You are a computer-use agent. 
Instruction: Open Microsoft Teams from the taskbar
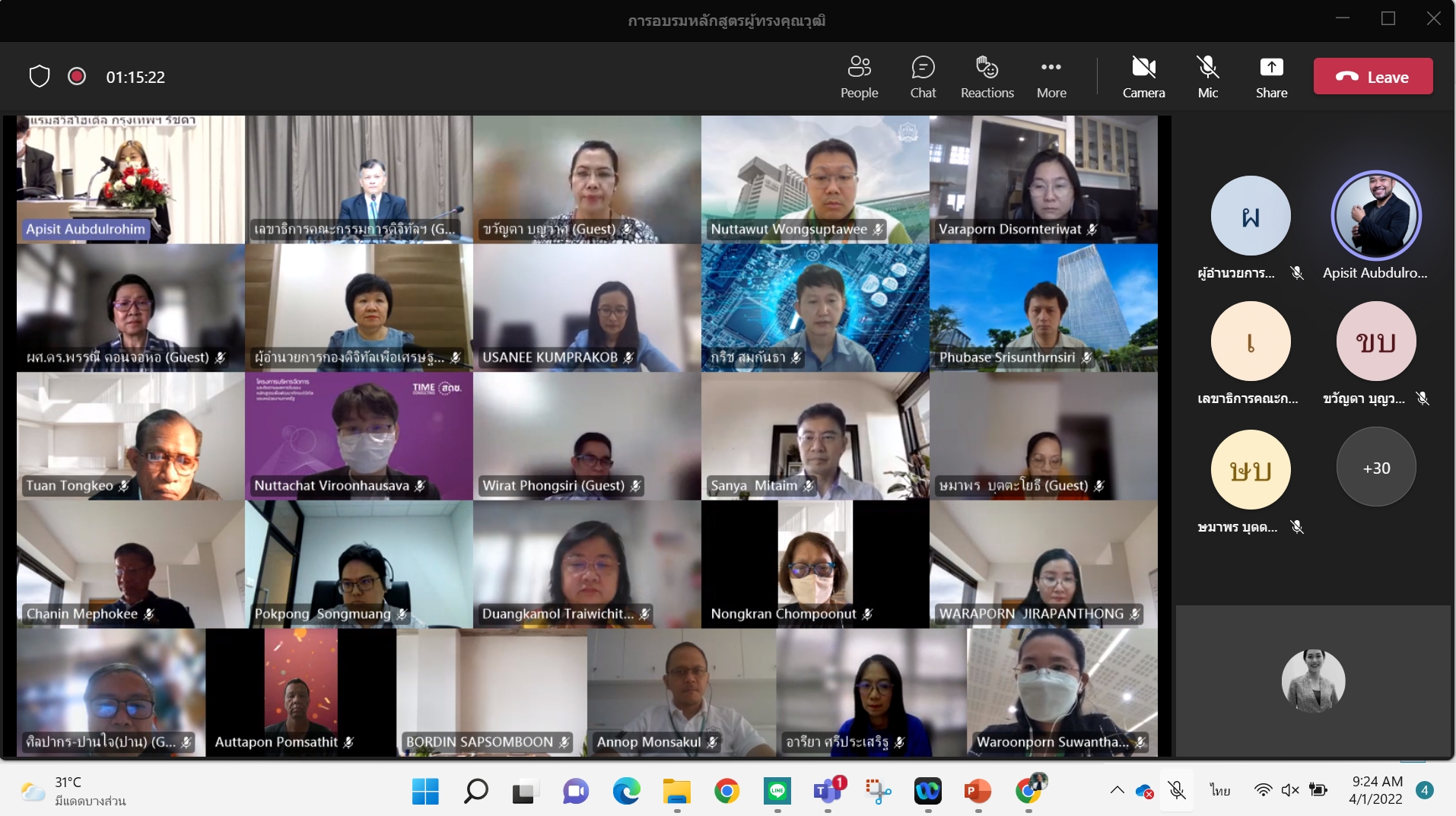tap(827, 792)
